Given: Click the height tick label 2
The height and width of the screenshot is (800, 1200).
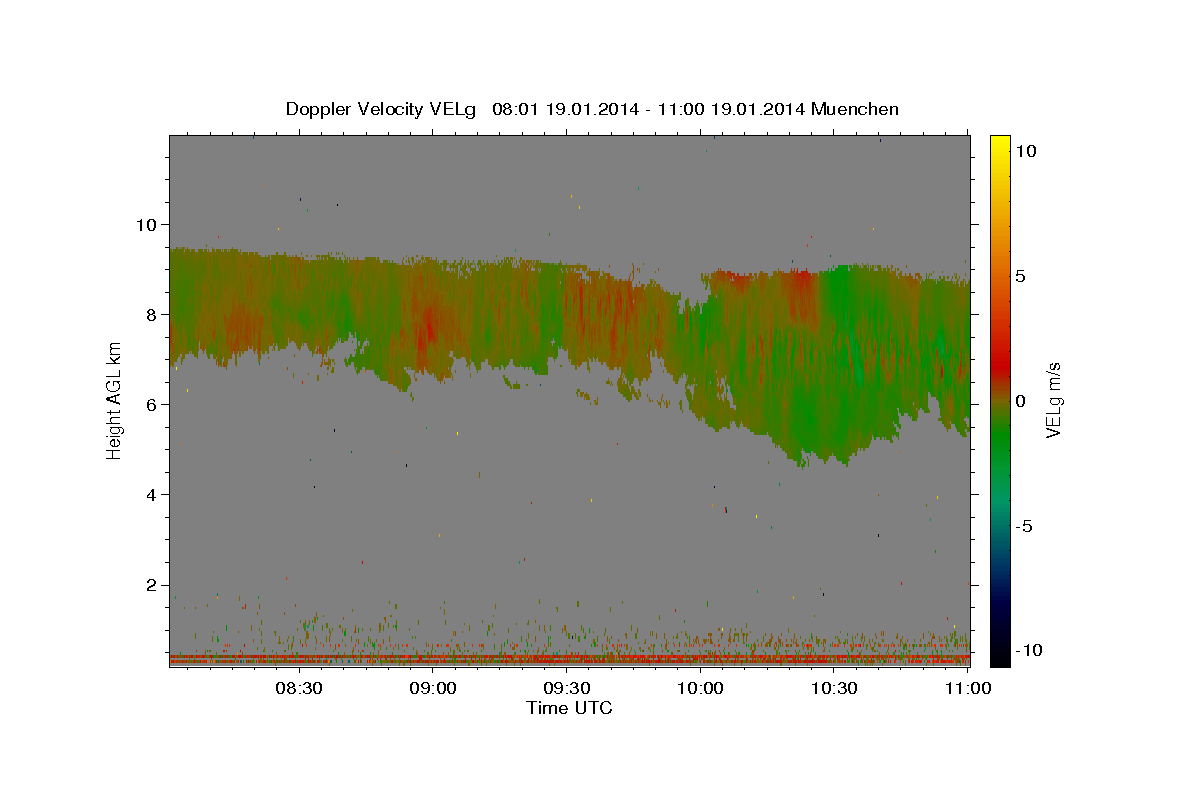Looking at the screenshot, I should tap(150, 585).
